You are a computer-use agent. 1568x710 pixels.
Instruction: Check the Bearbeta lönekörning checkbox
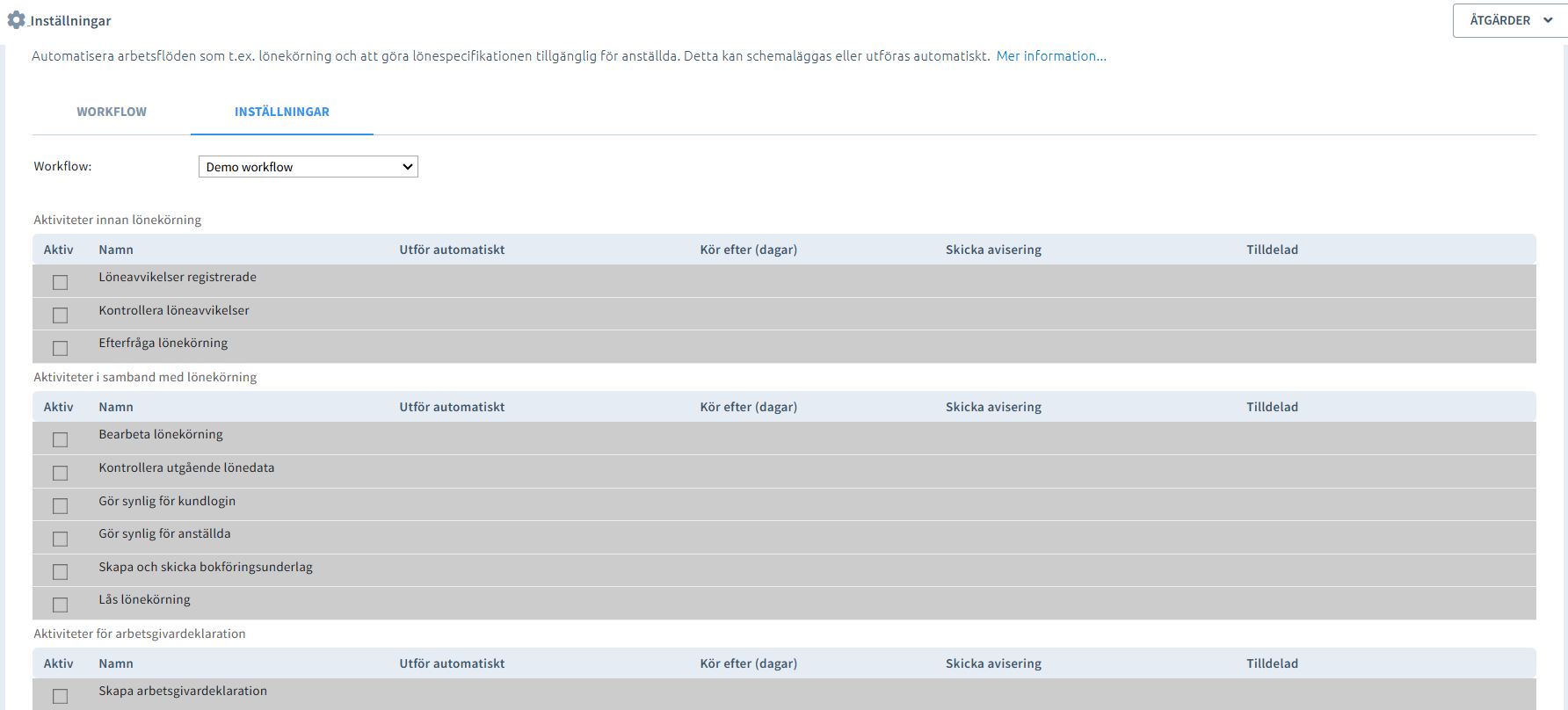pyautogui.click(x=60, y=439)
